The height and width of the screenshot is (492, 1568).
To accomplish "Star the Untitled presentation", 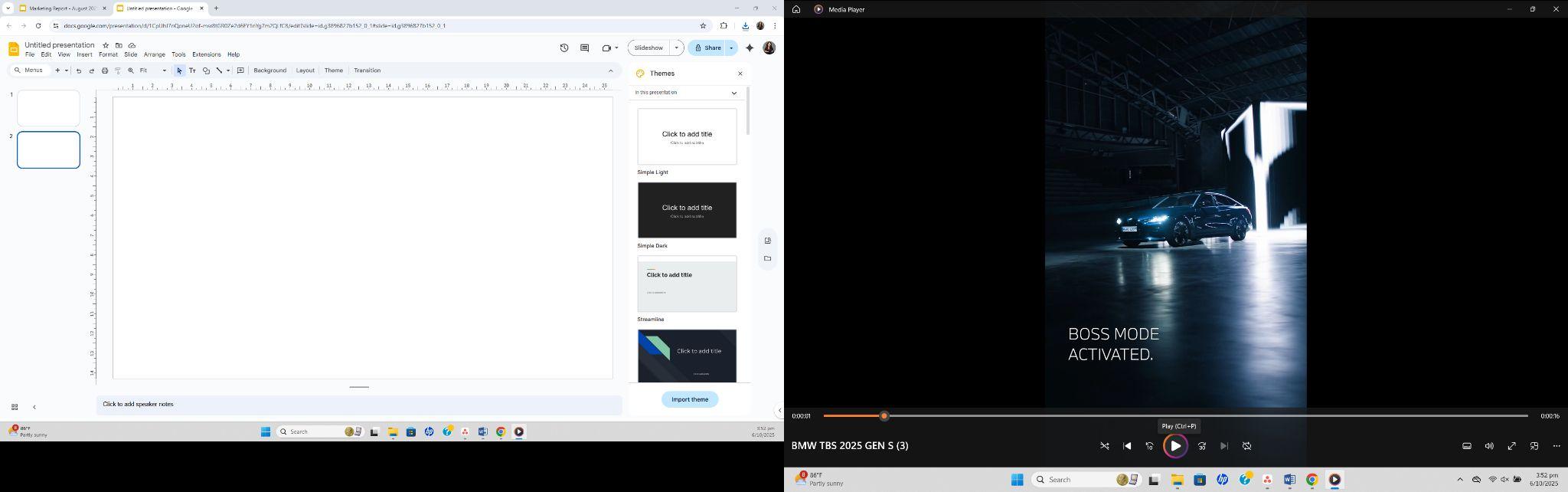I will click(106, 45).
